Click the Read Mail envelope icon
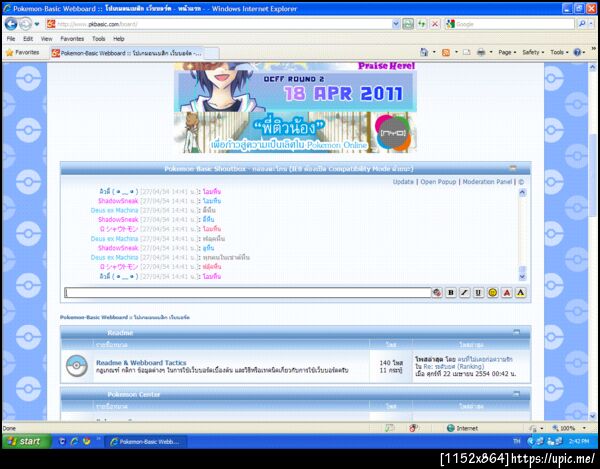 tap(466, 52)
